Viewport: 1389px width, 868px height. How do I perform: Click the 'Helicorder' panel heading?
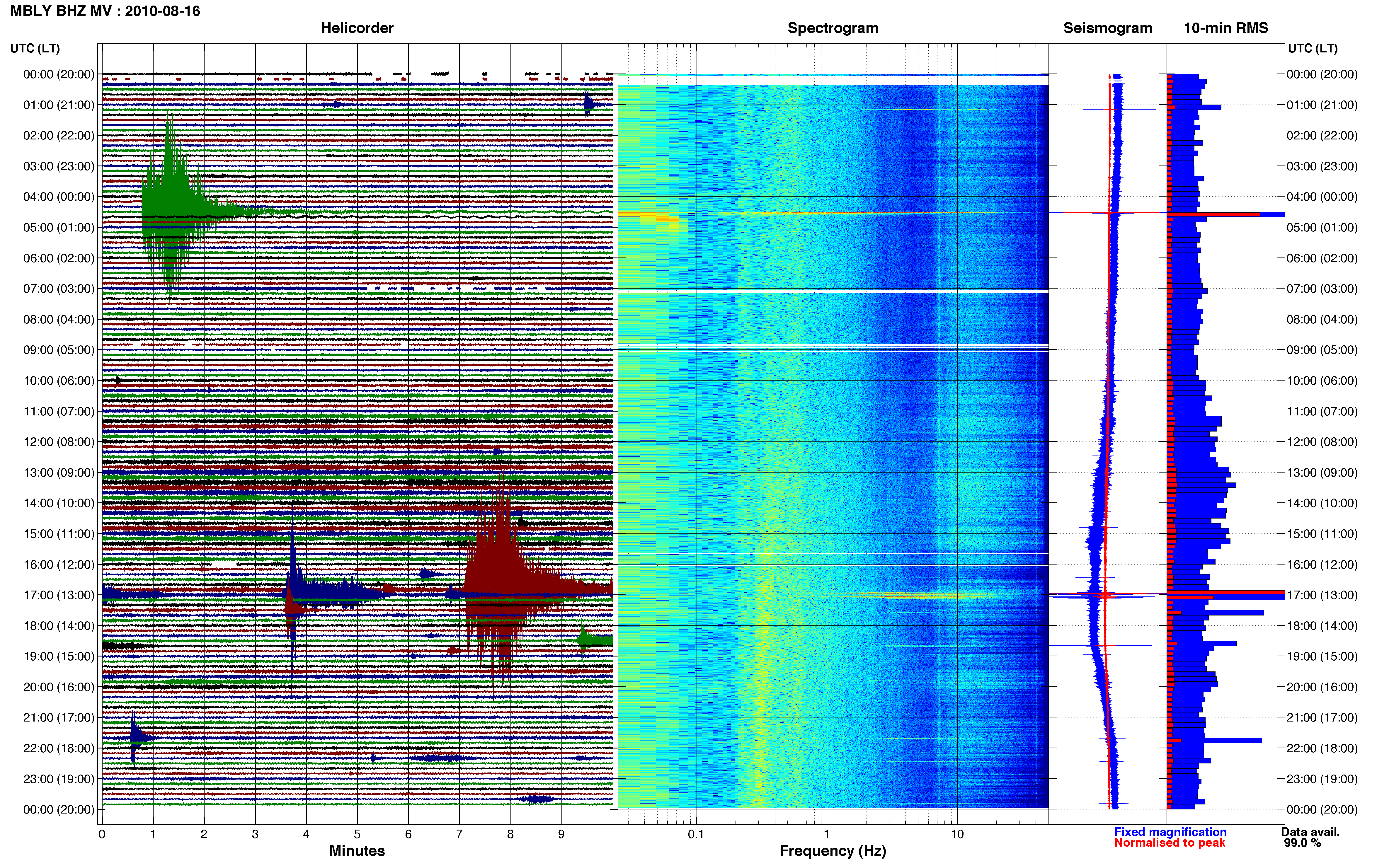point(357,28)
